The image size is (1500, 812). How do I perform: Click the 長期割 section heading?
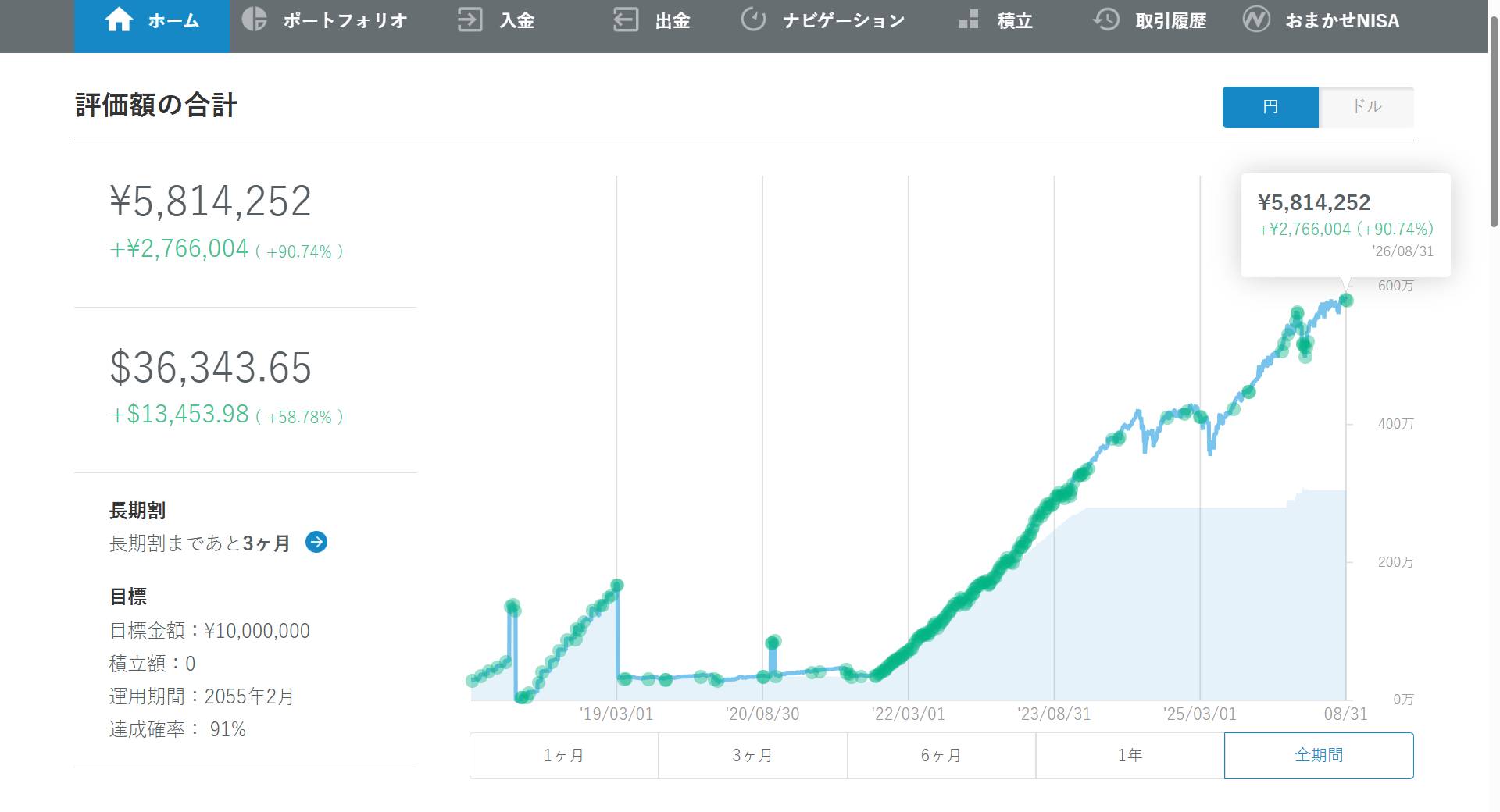tap(137, 511)
